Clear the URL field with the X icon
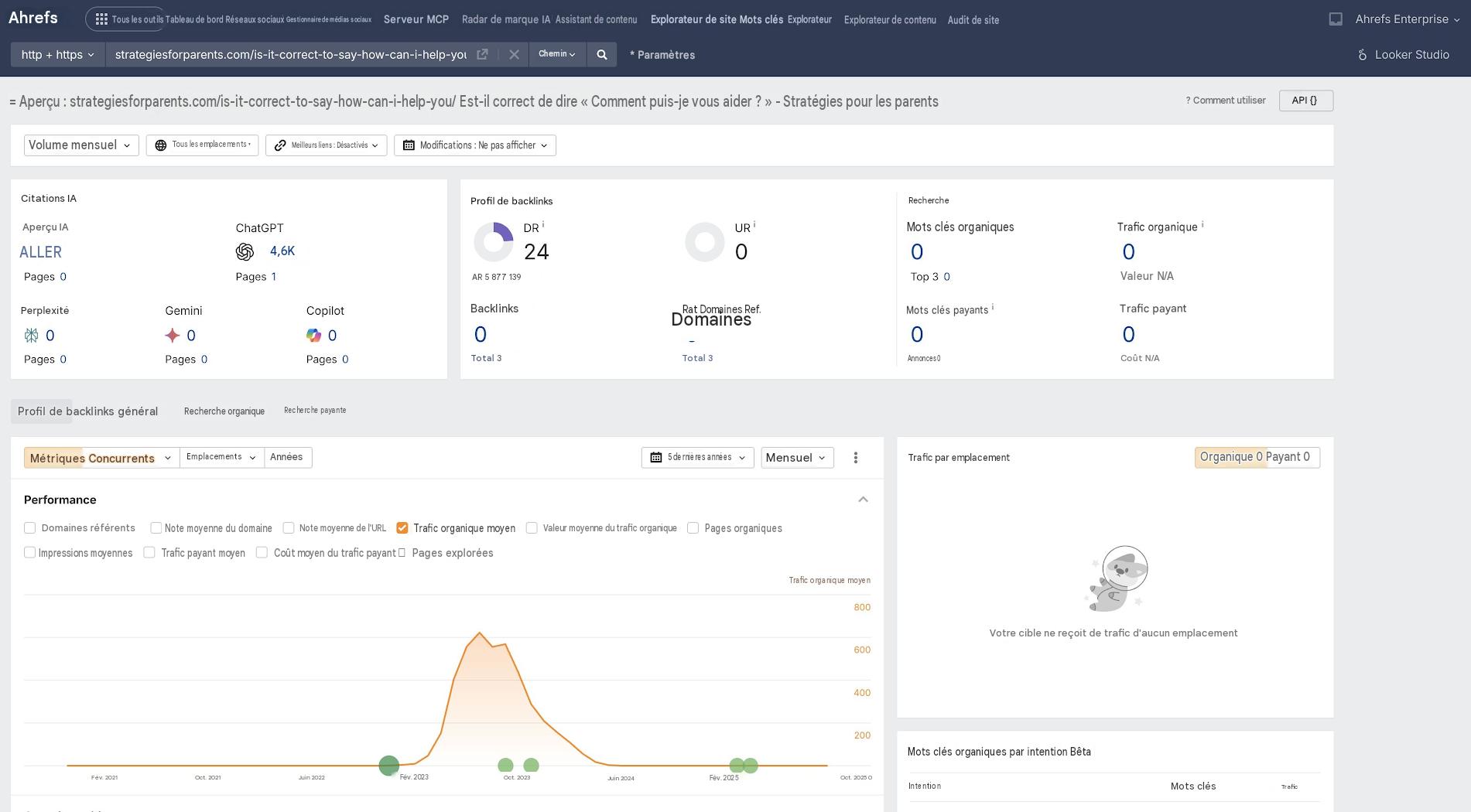The height and width of the screenshot is (812, 1471). (x=514, y=54)
